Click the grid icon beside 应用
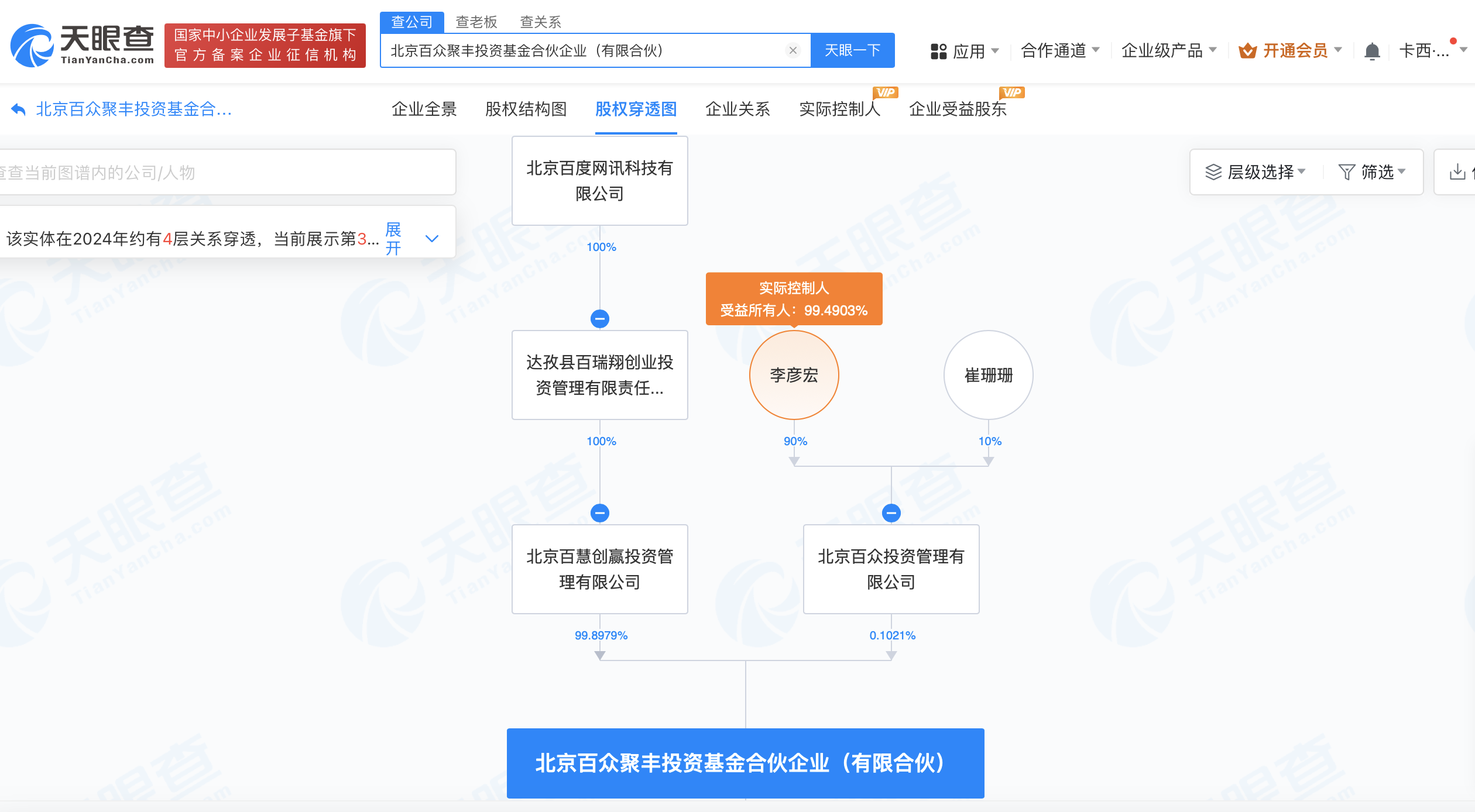This screenshot has width=1475, height=812. pos(938,51)
